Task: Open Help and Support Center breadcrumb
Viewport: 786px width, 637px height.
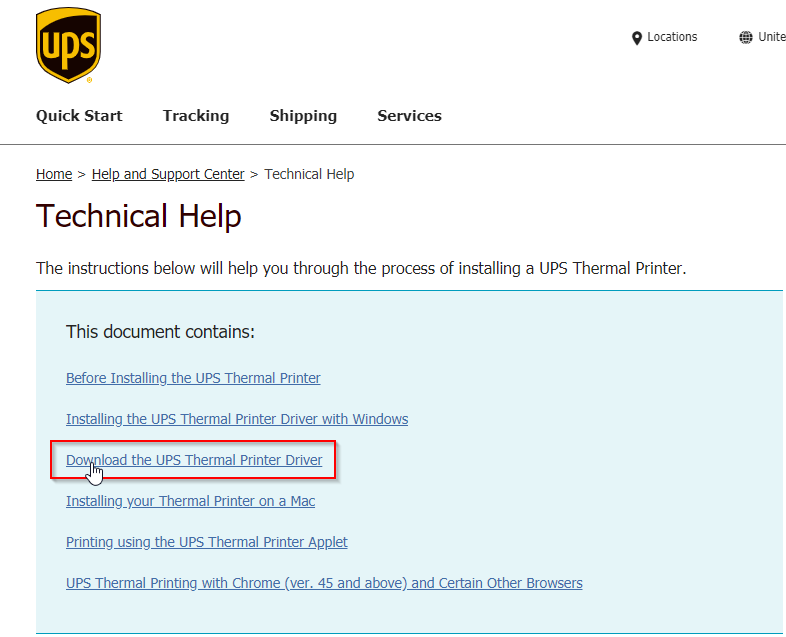Action: click(x=168, y=174)
